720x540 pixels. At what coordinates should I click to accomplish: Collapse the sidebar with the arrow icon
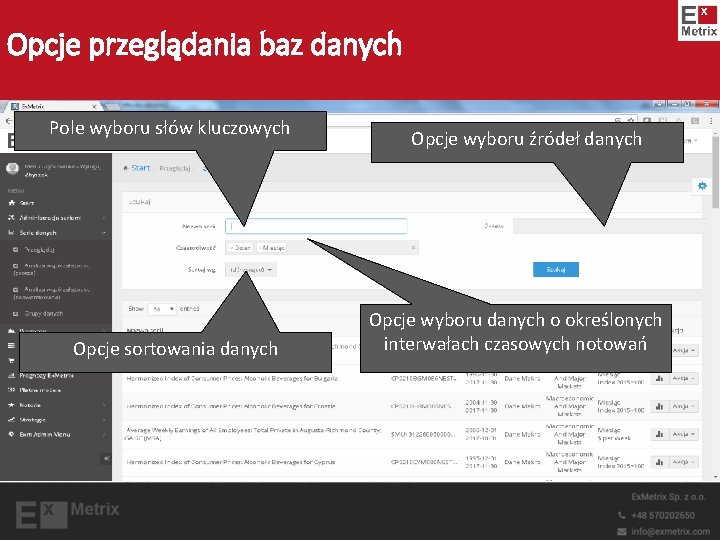[106, 458]
